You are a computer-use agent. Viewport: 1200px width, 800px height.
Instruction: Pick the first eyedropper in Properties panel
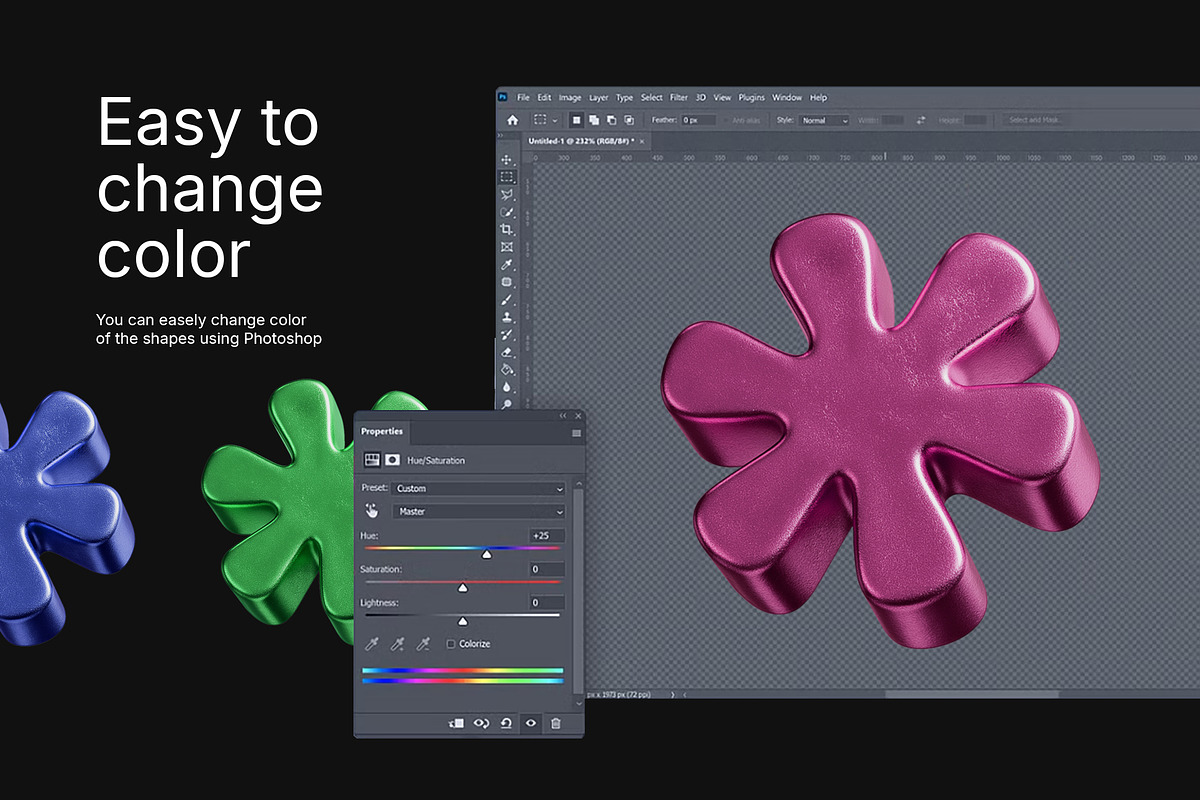[372, 643]
